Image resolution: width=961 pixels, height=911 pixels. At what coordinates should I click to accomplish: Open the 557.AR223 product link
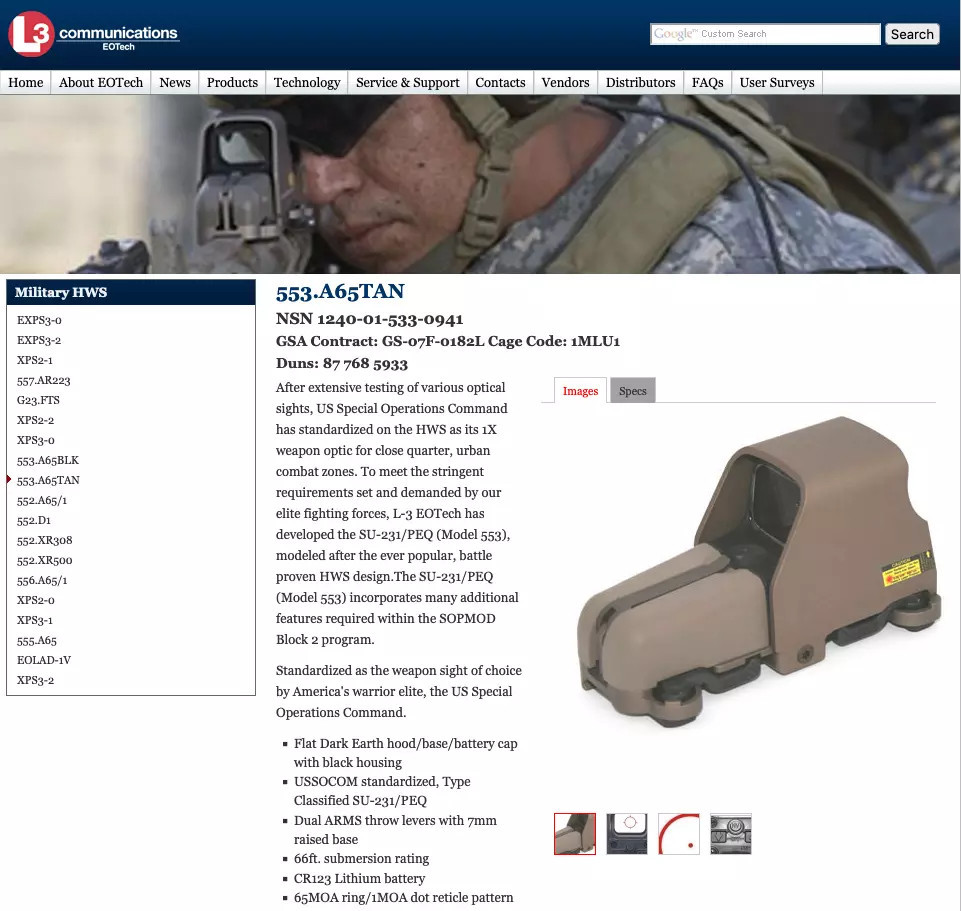pyautogui.click(x=44, y=380)
